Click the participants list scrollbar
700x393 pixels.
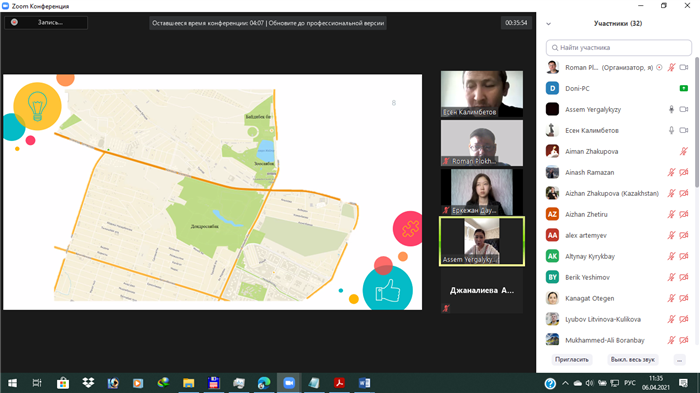coord(696,123)
